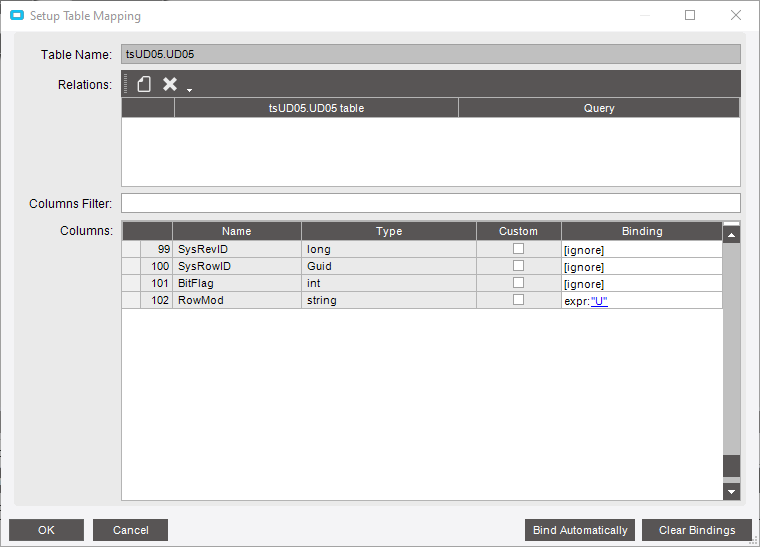
Task: Click the [ignore] binding for BitFlag
Action: click(x=642, y=283)
